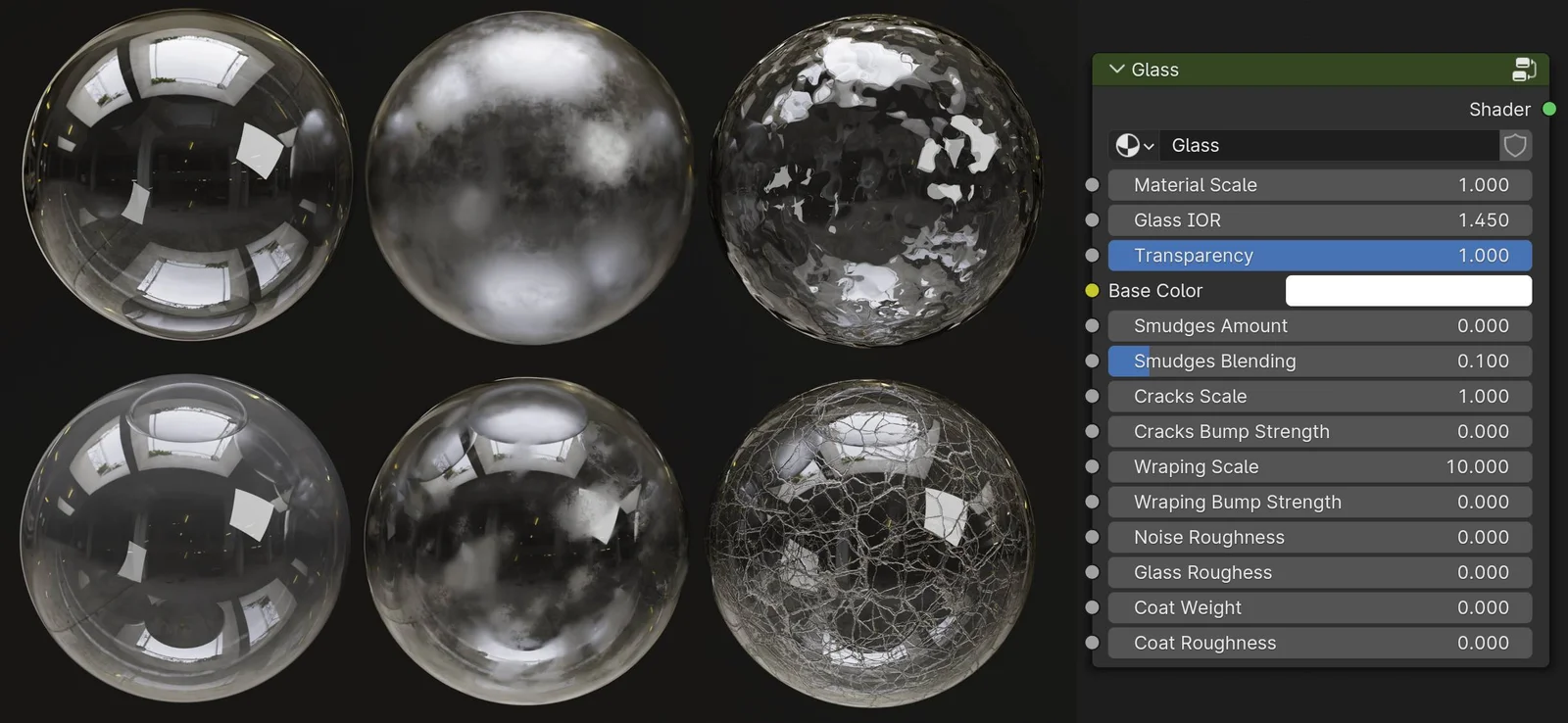The height and width of the screenshot is (723, 1568).
Task: Click the cracked glass sphere preview
Action: point(871,544)
